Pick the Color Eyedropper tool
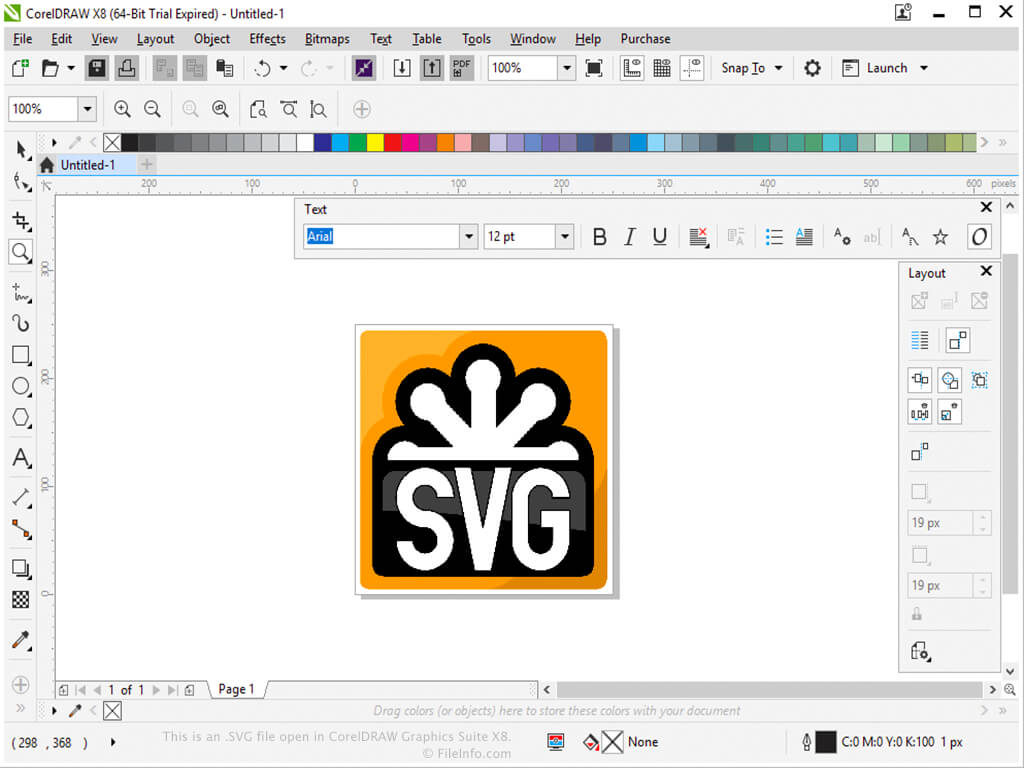The image size is (1024, 768). point(21,641)
